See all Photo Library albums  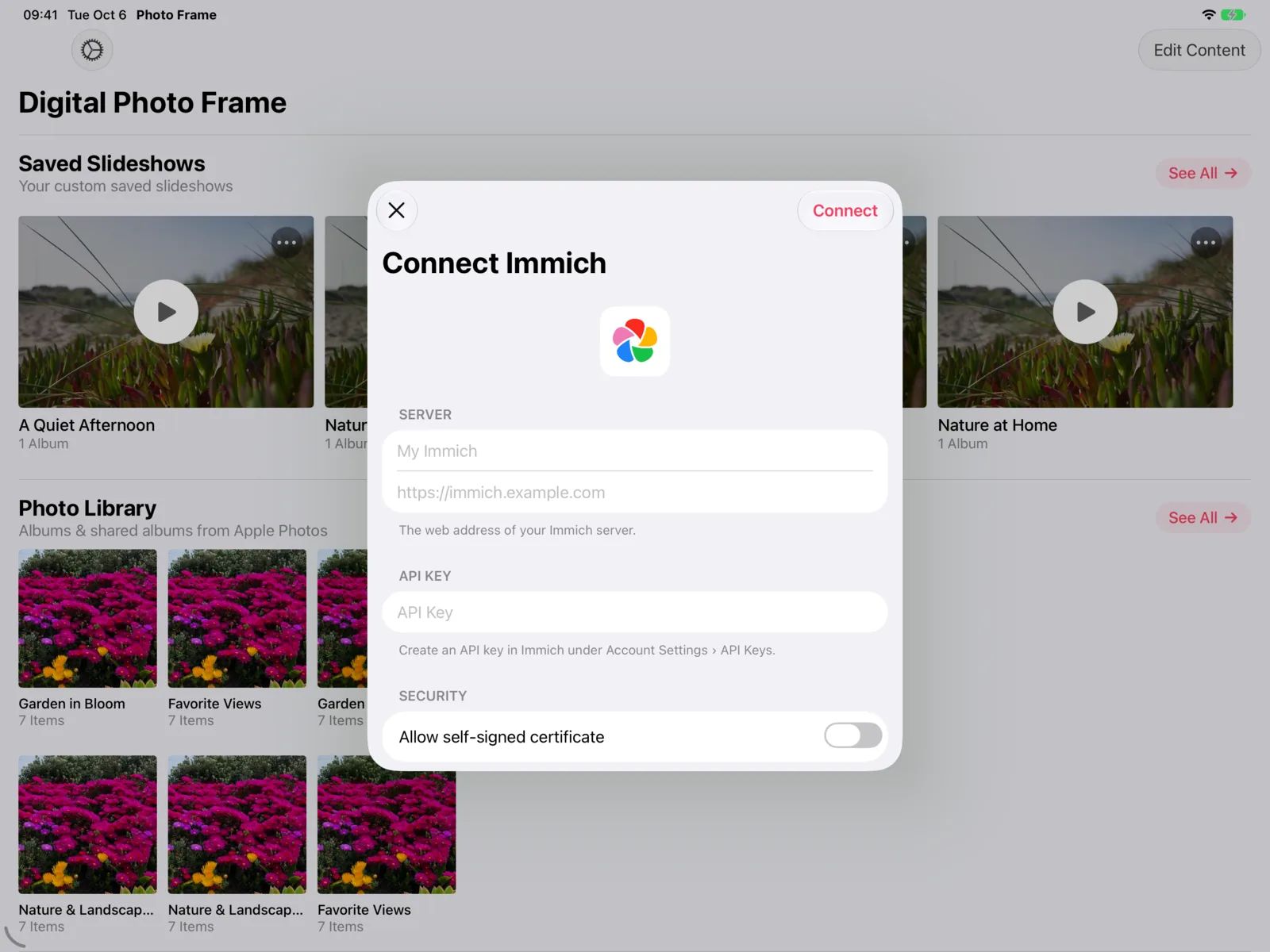pos(1203,517)
